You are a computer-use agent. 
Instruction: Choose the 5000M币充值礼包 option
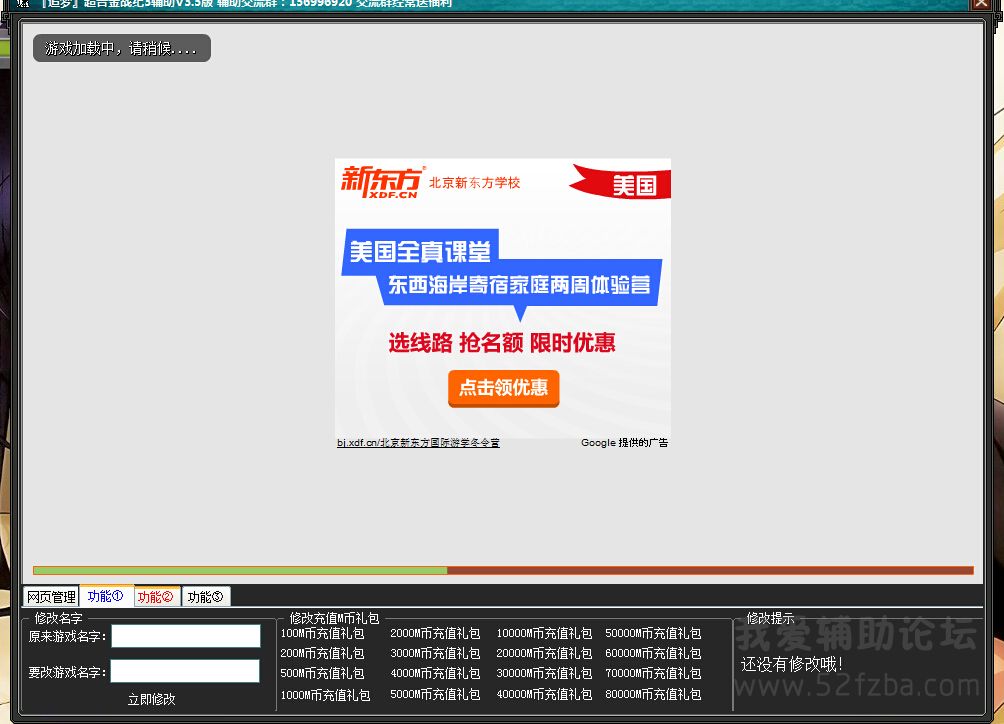[435, 694]
